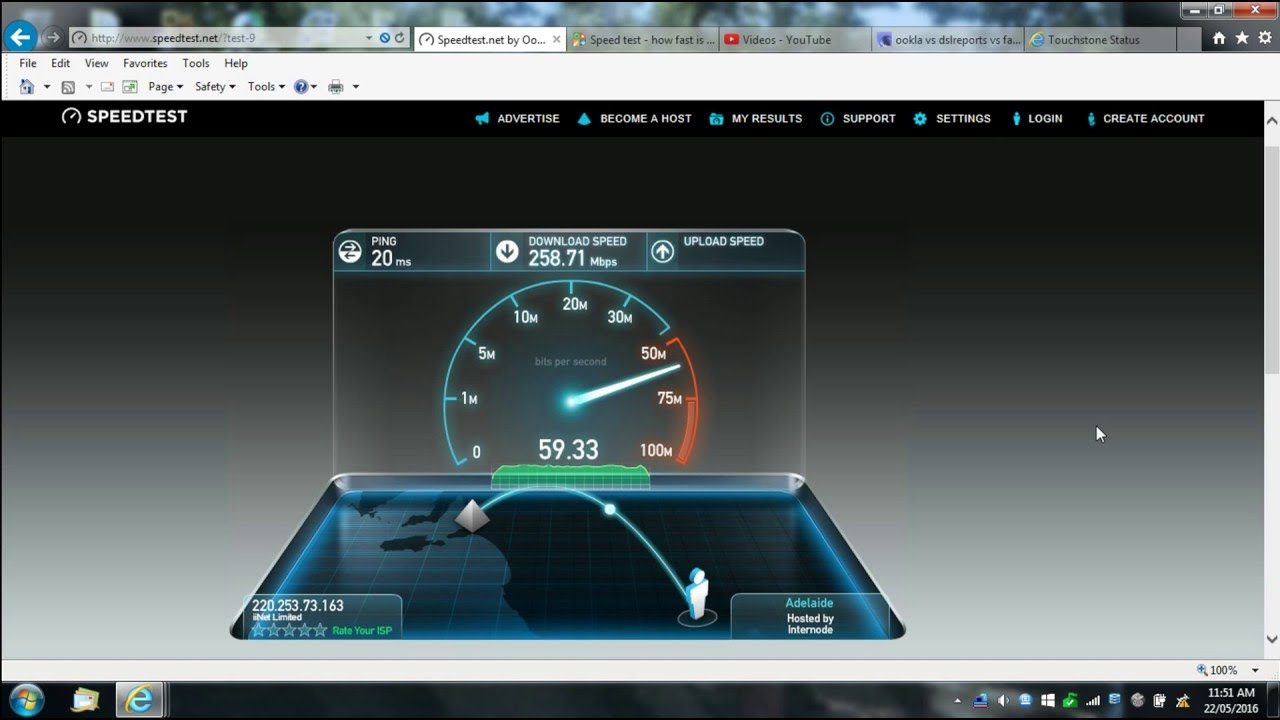Open the Tools menu in the menu bar
1280x720 pixels.
pos(196,63)
